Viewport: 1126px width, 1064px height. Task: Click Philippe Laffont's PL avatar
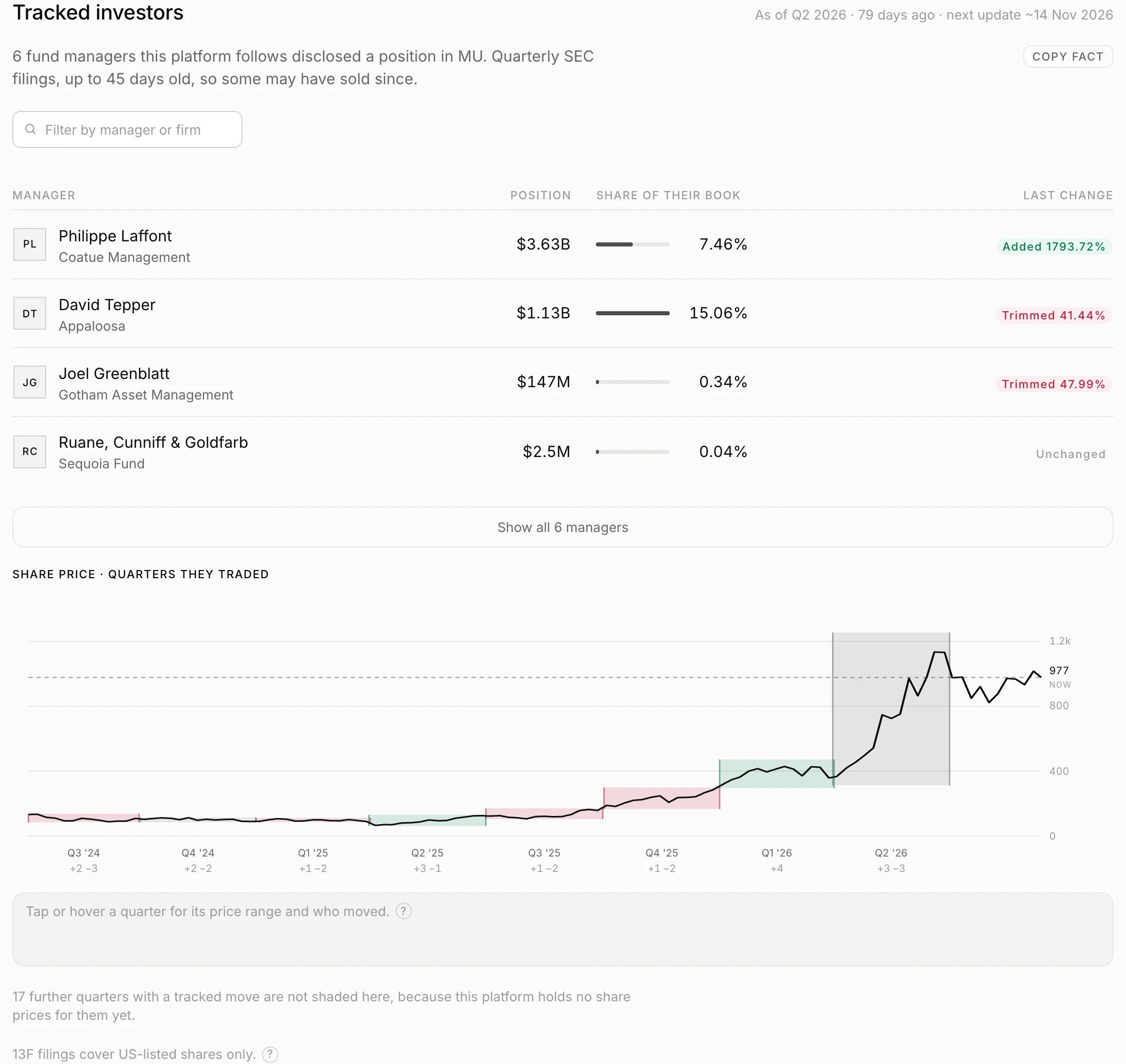tap(29, 244)
